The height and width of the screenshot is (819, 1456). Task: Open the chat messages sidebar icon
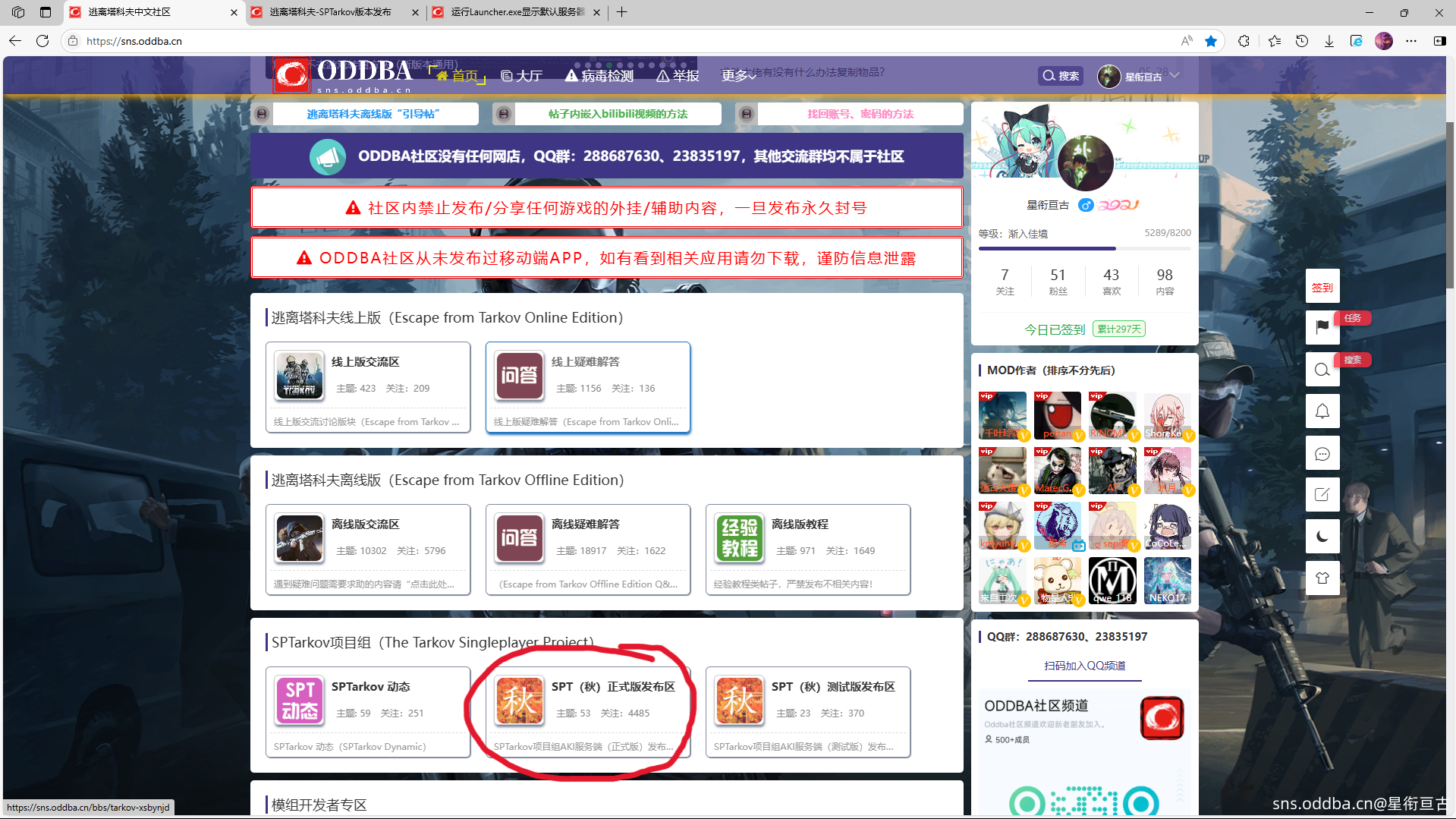coord(1322,454)
